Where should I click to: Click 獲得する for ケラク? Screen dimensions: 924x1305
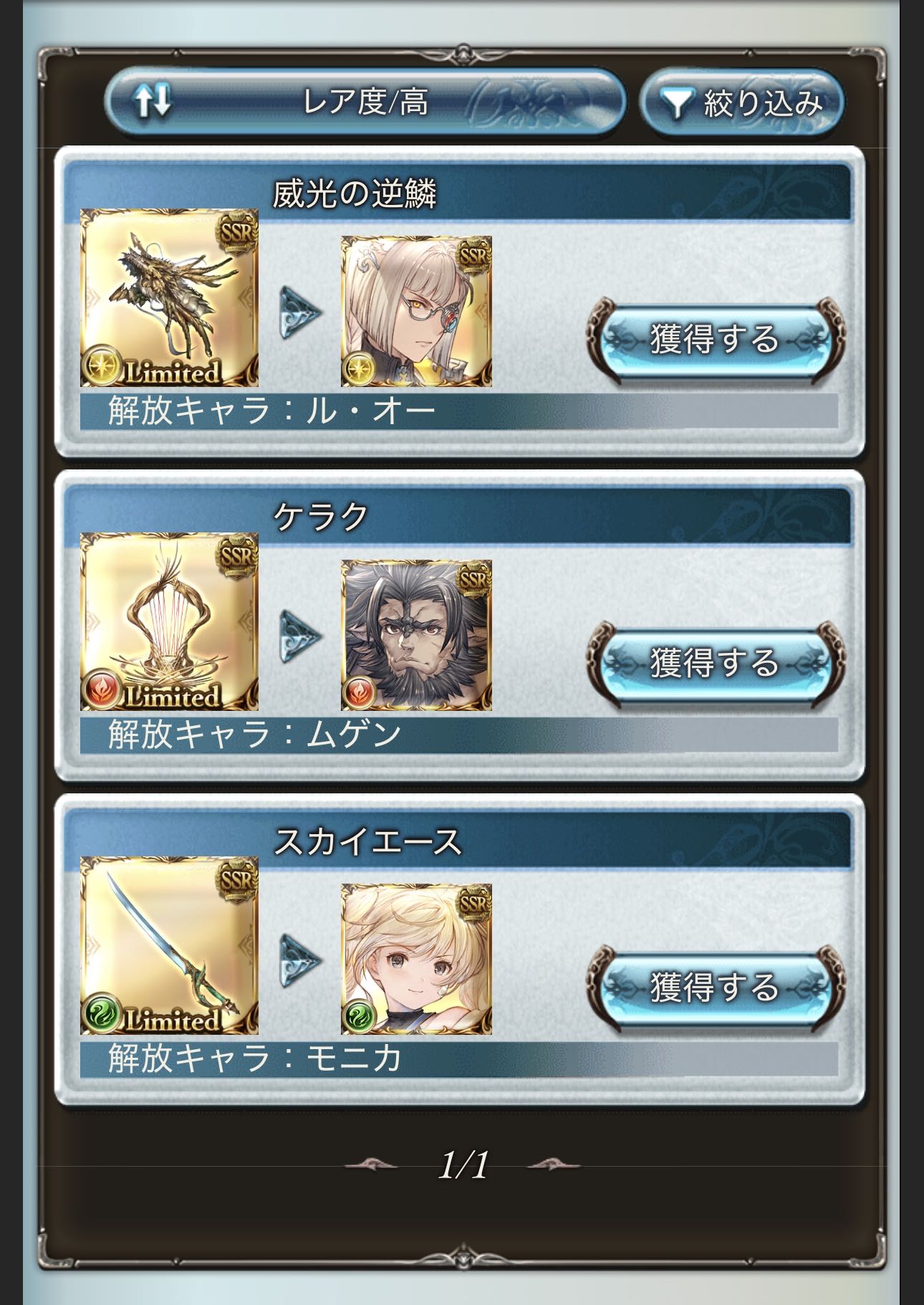[x=715, y=664]
